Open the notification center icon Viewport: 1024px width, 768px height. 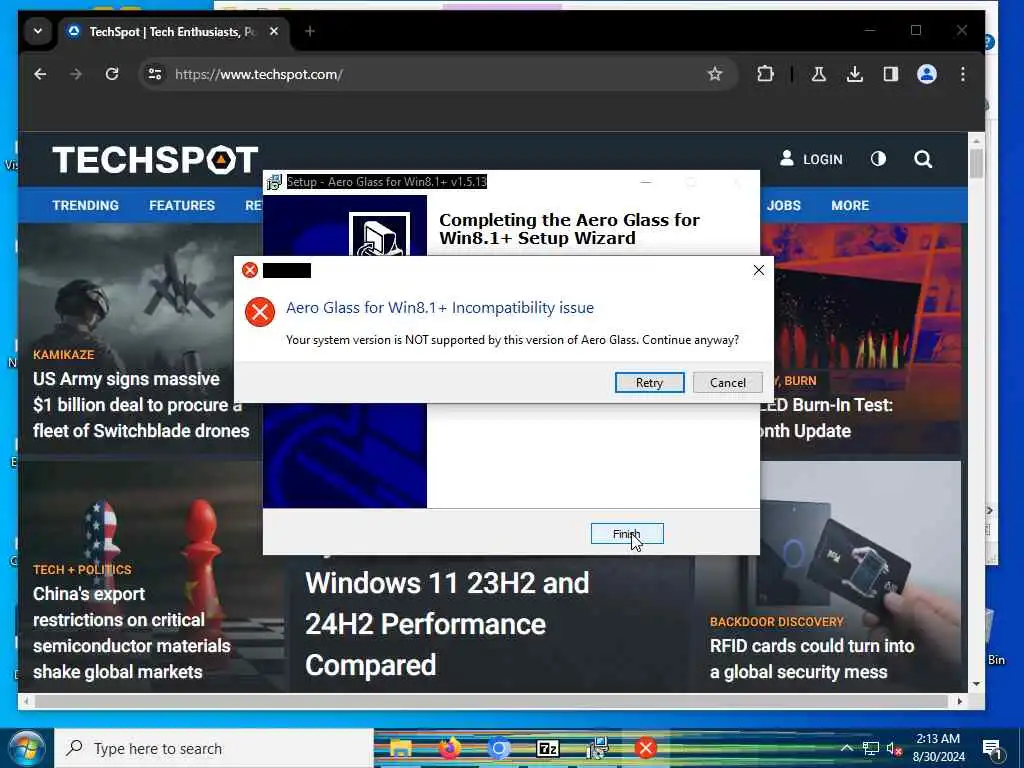(991, 749)
